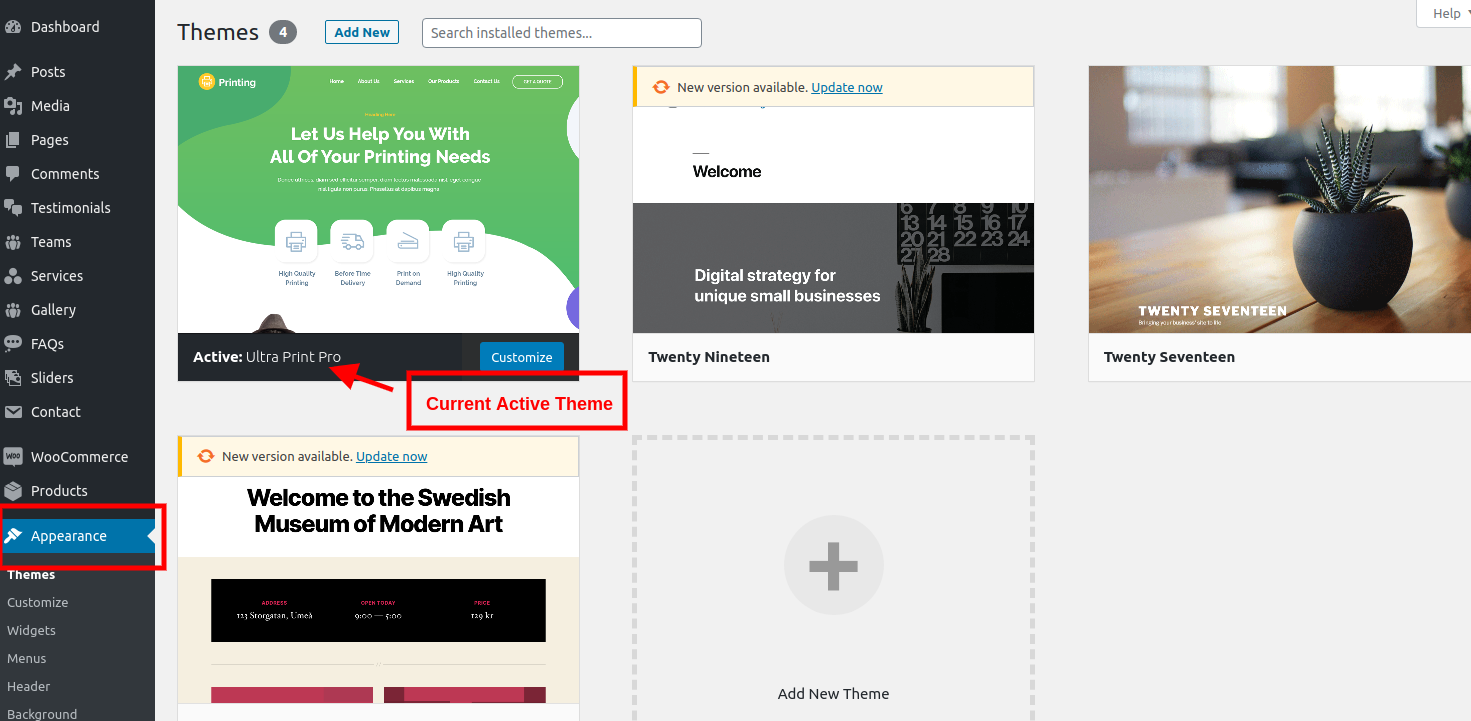Click the themes count badge 4
1471x721 pixels.
[284, 32]
